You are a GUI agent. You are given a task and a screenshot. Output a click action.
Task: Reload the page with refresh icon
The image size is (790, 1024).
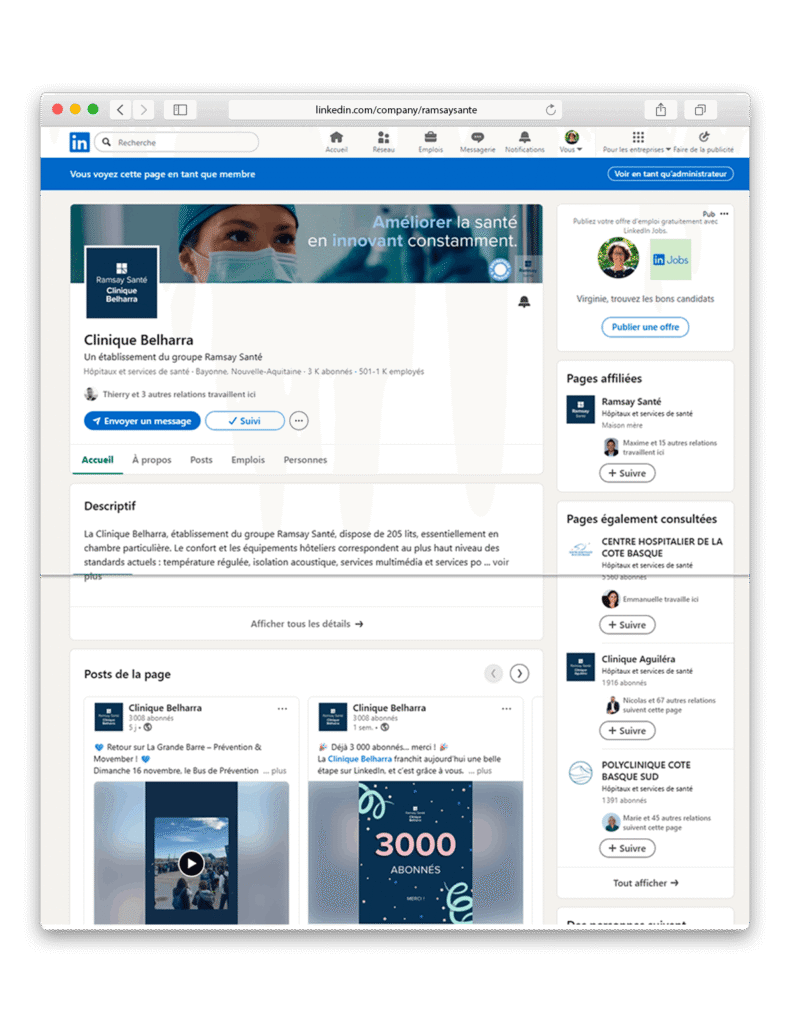point(550,110)
